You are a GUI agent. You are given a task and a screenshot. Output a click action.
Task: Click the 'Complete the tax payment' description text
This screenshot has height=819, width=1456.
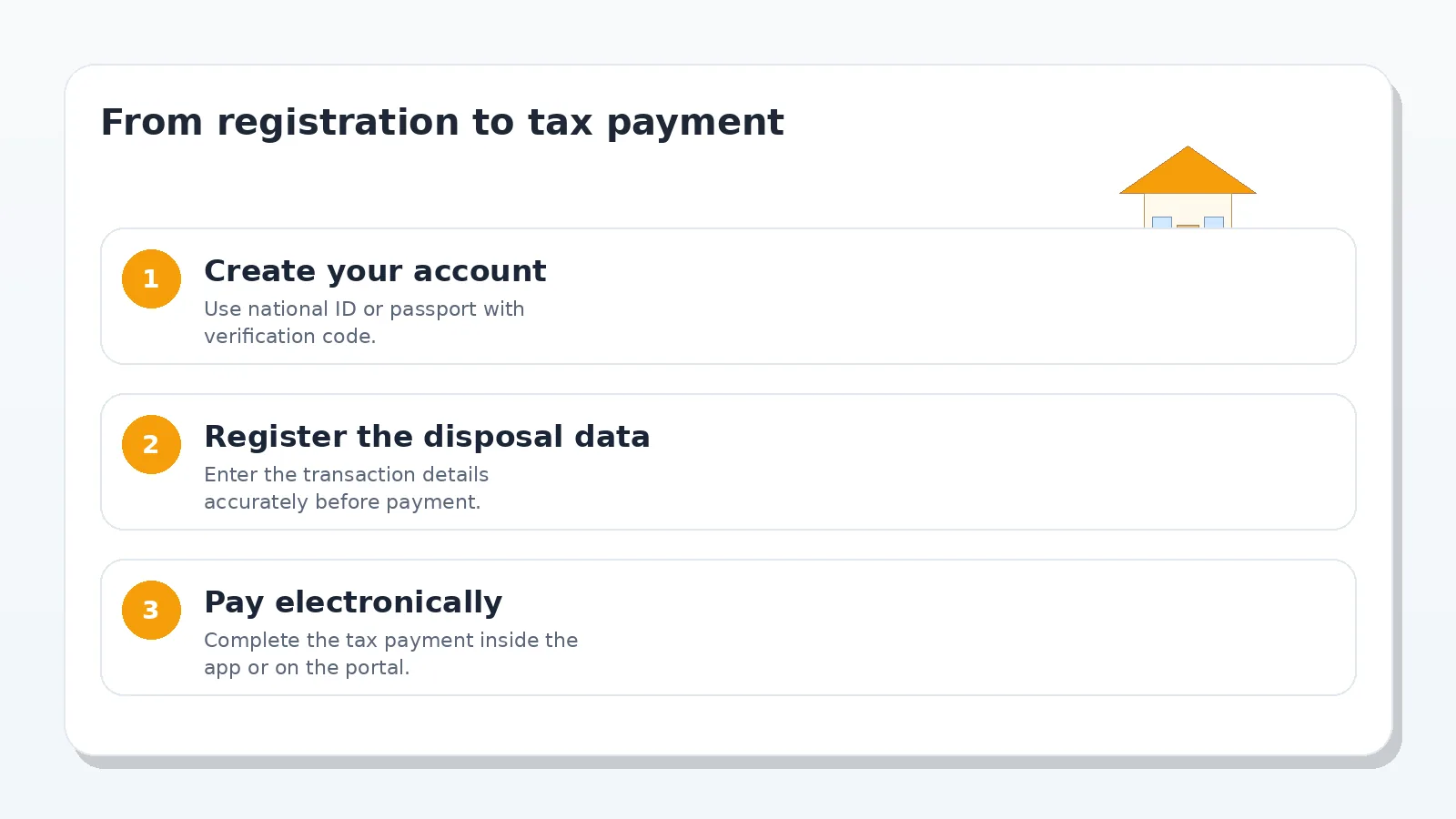(x=390, y=653)
